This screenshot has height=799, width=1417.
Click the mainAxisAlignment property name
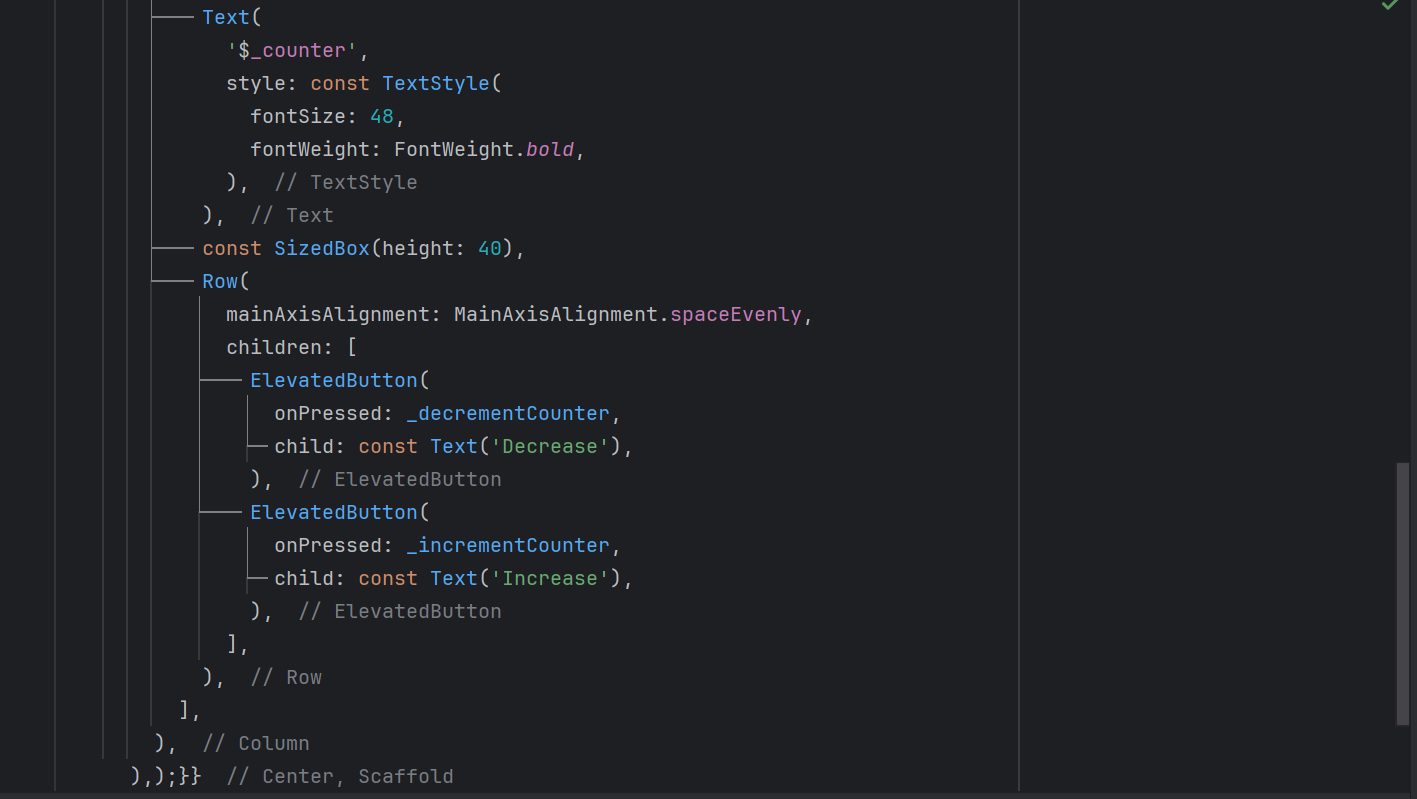tap(328, 314)
